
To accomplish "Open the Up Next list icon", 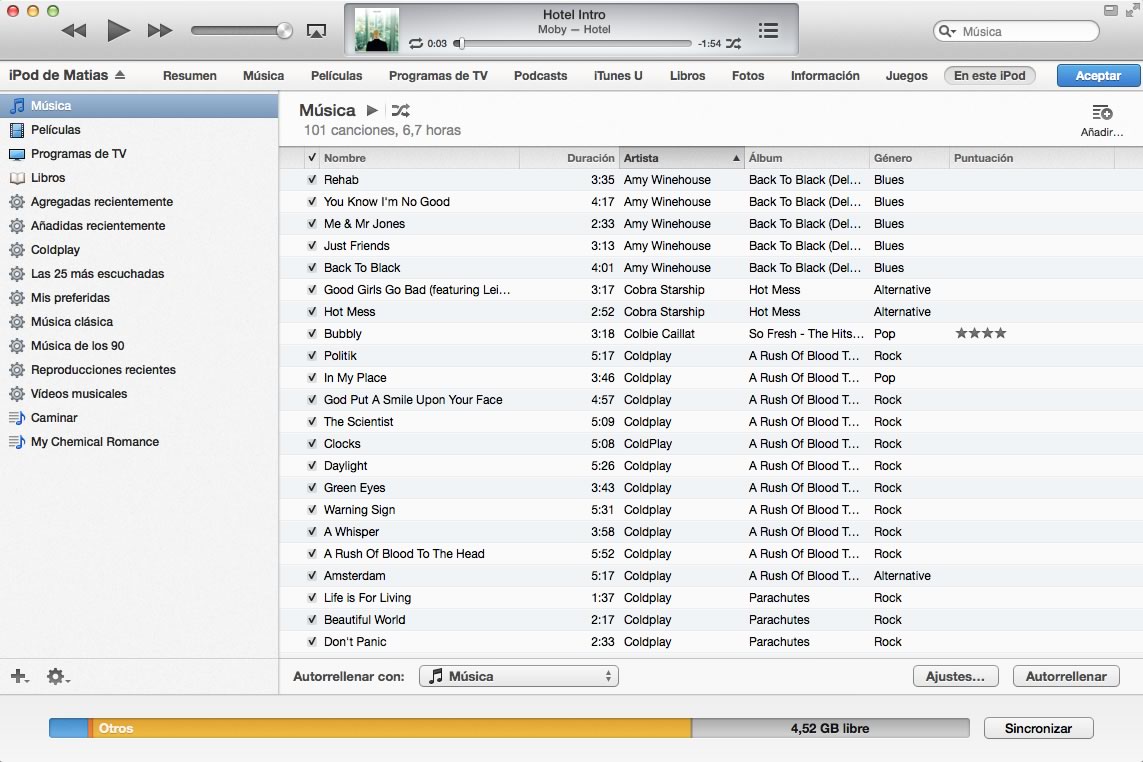I will (x=768, y=31).
